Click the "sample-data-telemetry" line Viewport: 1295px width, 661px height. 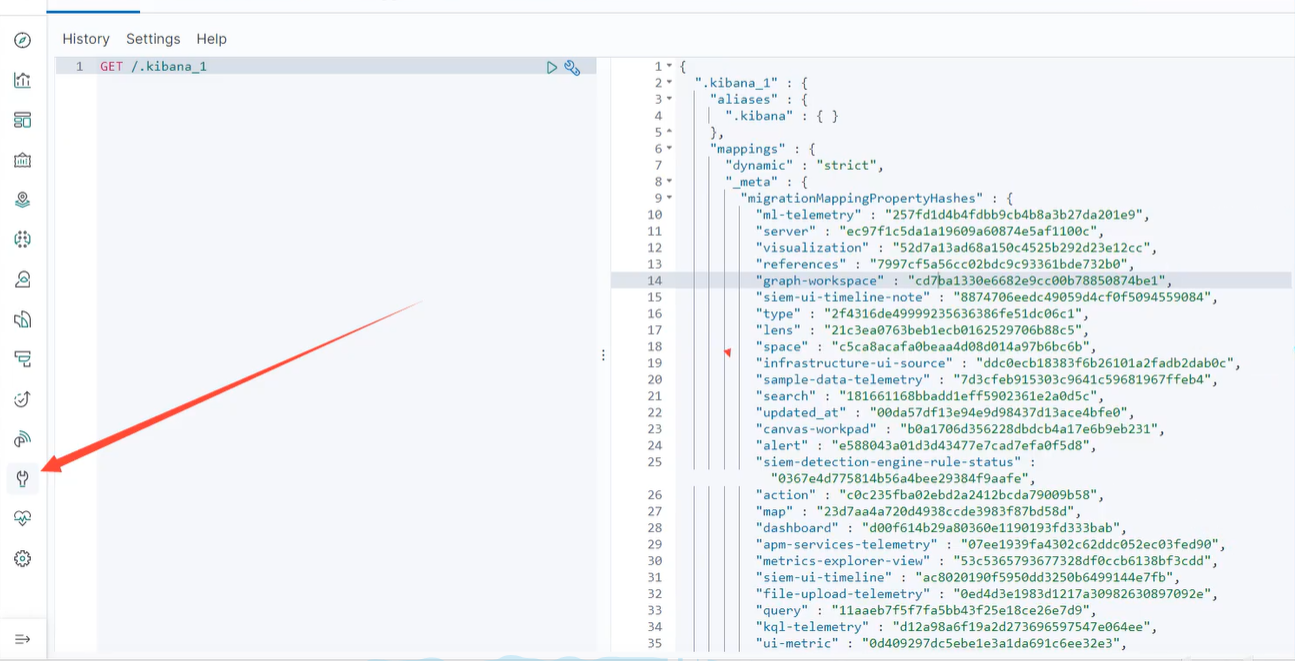click(985, 380)
